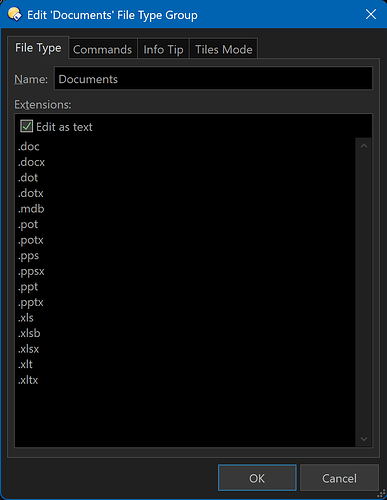
Task: Uncheck the Edit as text checkbox
Action: pos(26,127)
